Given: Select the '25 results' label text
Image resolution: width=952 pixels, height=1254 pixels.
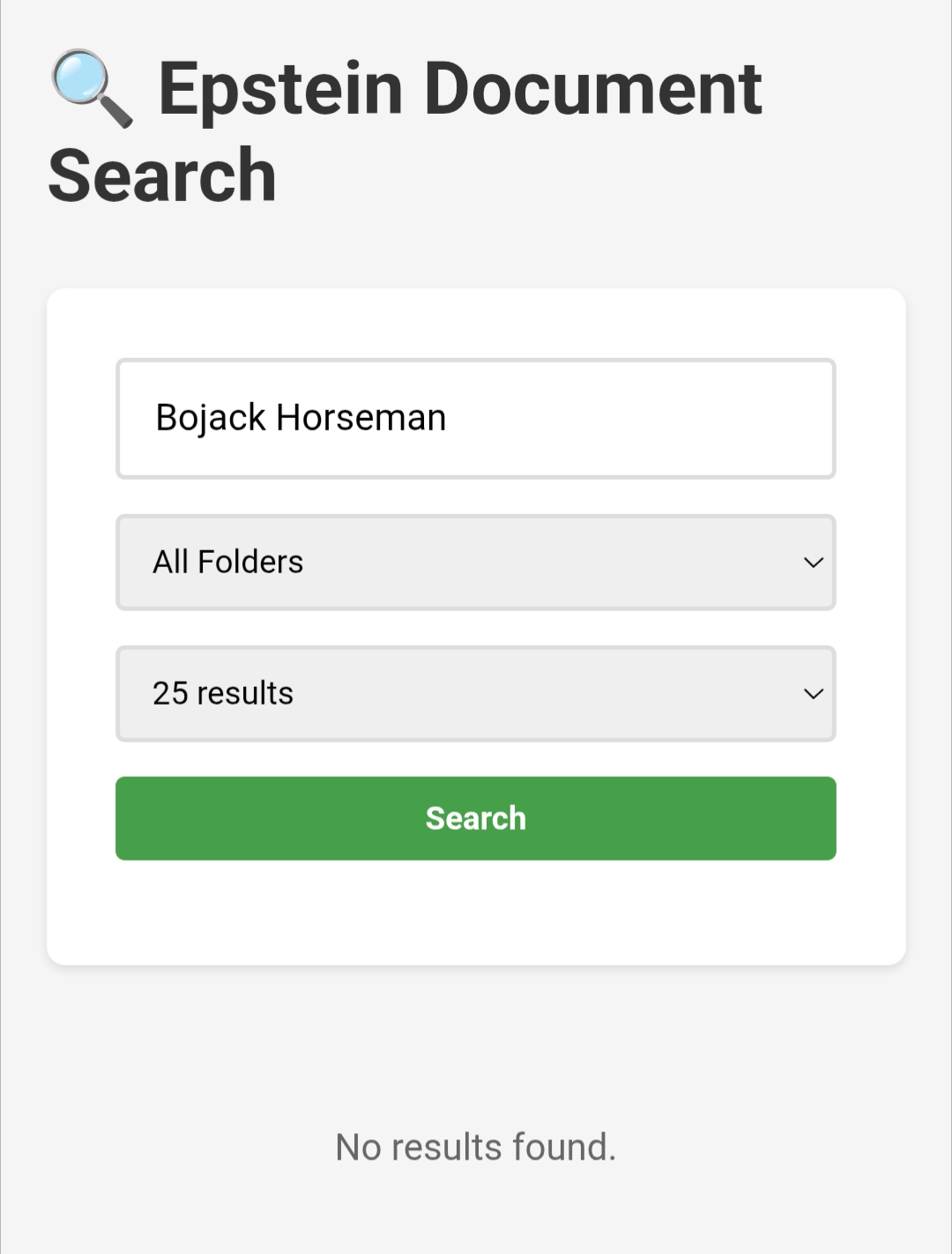Looking at the screenshot, I should [223, 694].
